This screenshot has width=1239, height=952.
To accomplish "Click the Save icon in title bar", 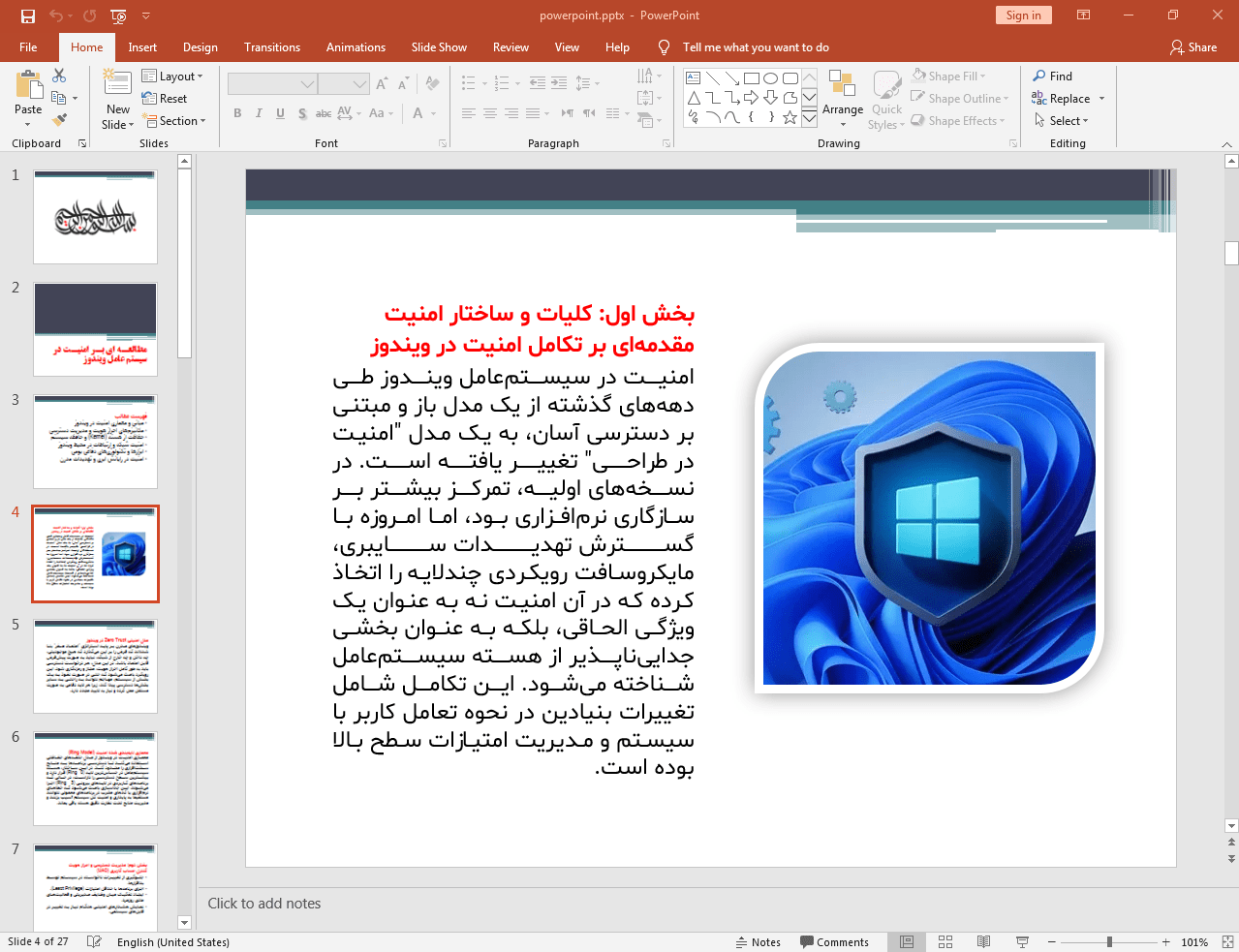I will tap(28, 15).
